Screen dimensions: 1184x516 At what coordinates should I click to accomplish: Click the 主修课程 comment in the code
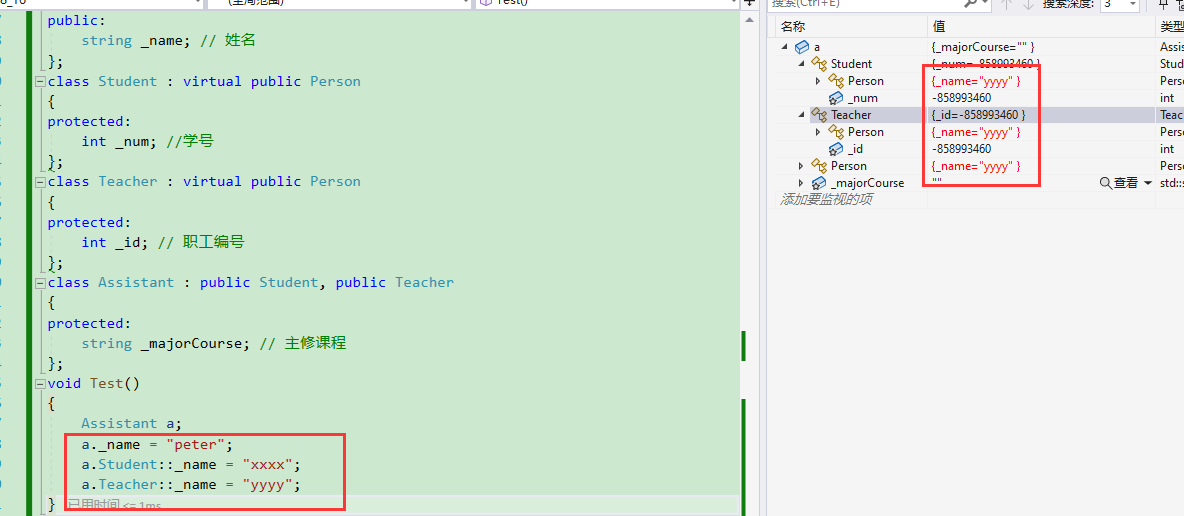coord(315,343)
